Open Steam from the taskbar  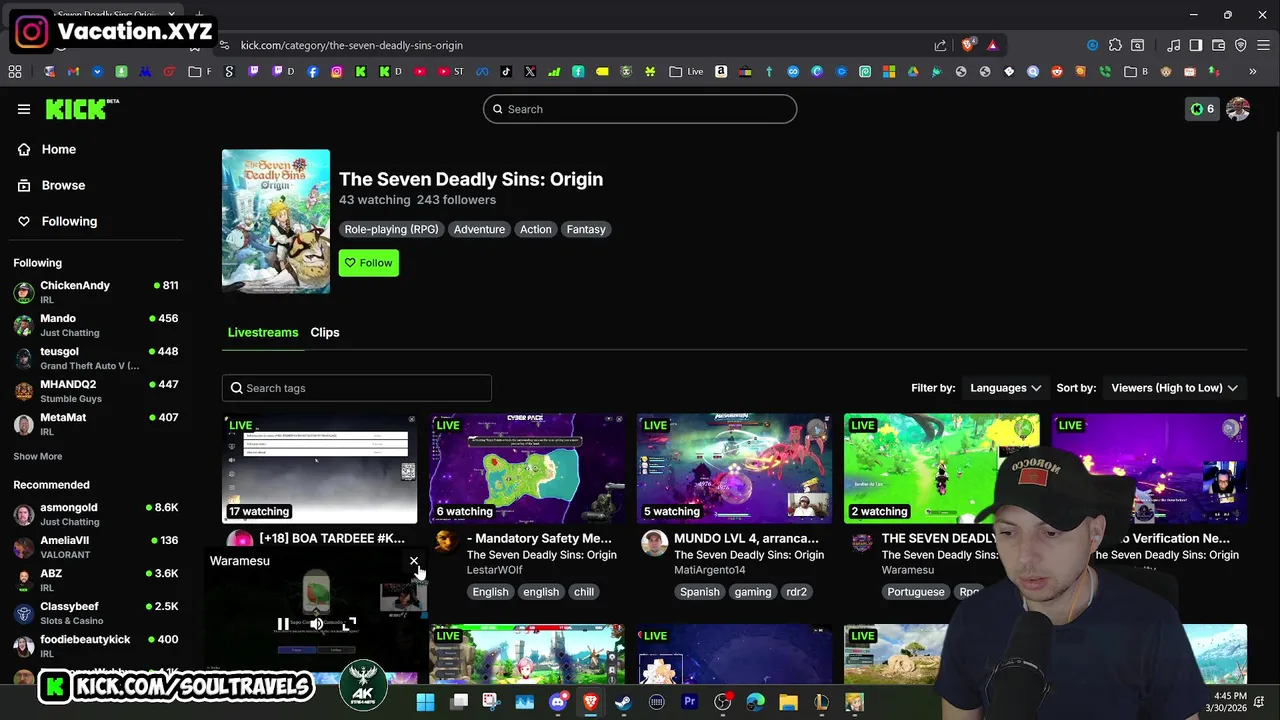(623, 702)
